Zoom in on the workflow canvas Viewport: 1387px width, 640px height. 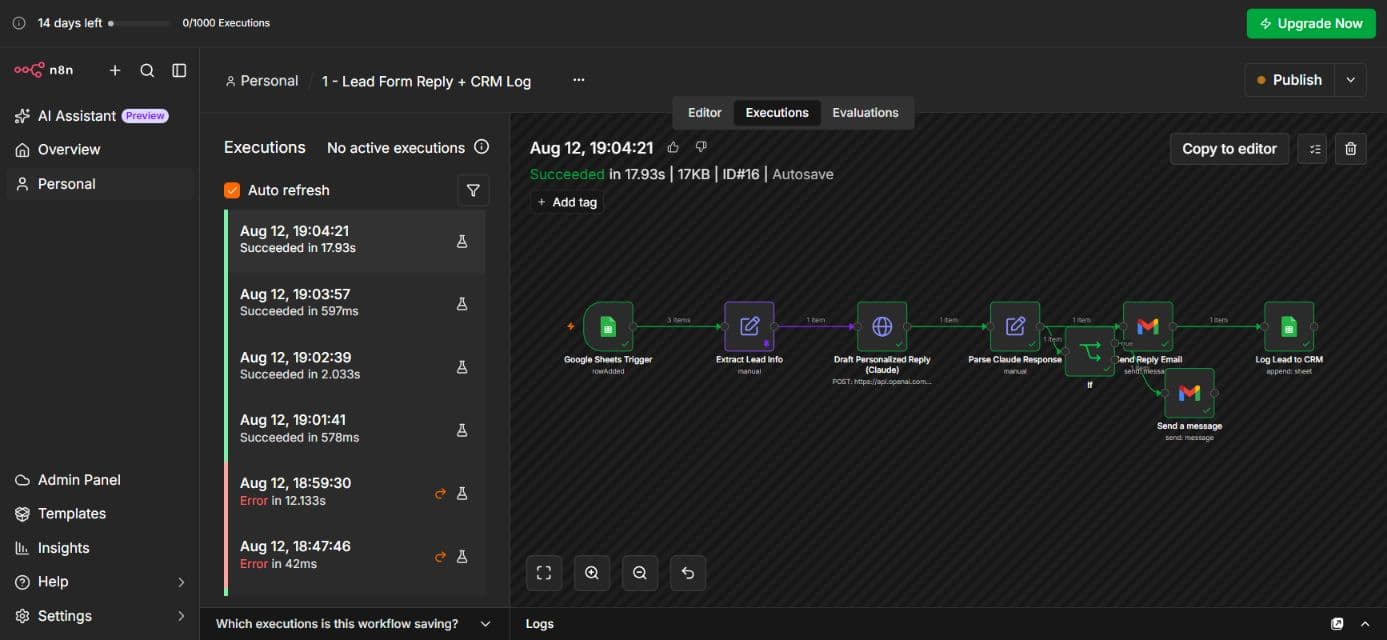tap(592, 573)
